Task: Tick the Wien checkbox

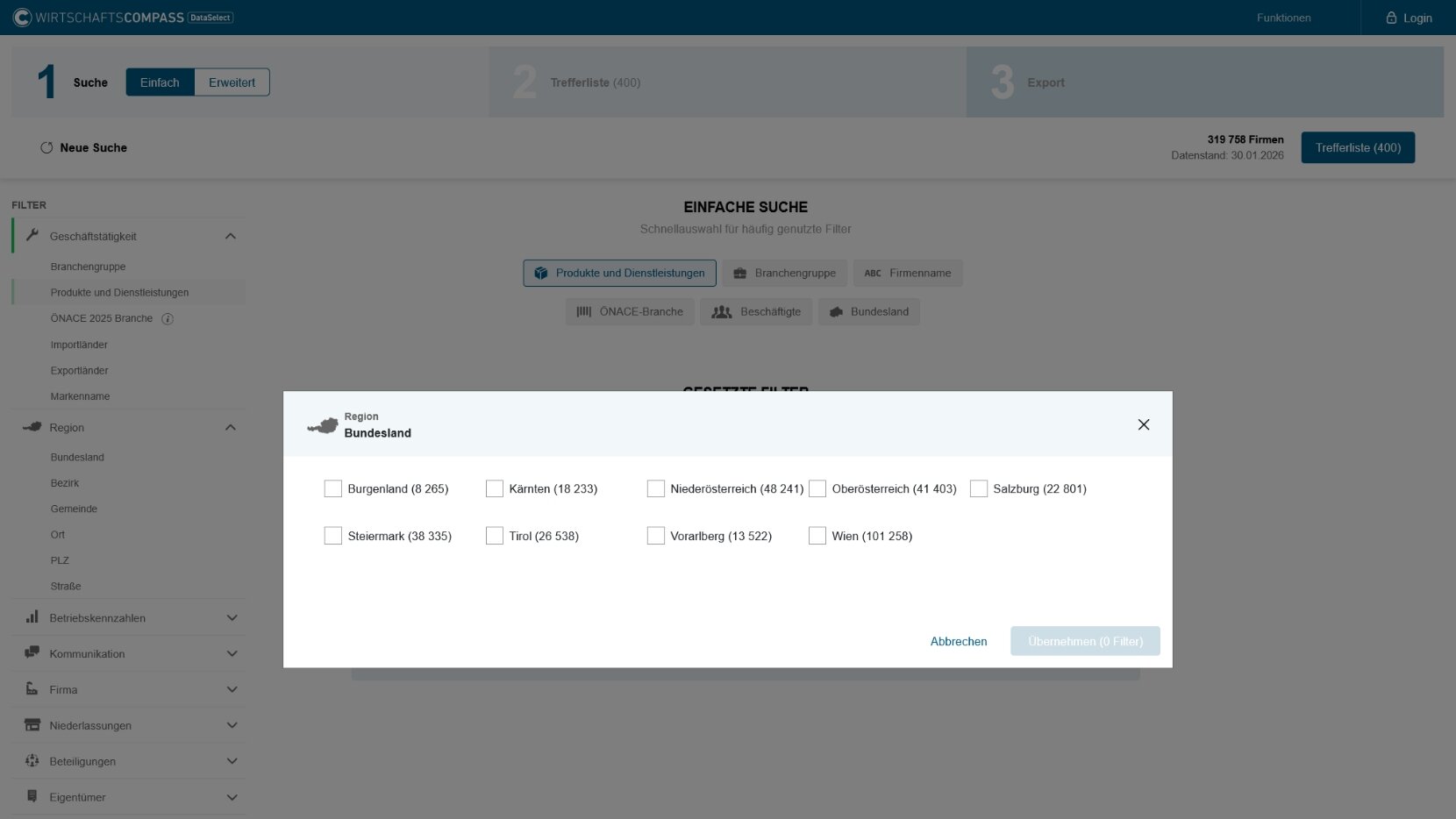Action: pyautogui.click(x=817, y=536)
